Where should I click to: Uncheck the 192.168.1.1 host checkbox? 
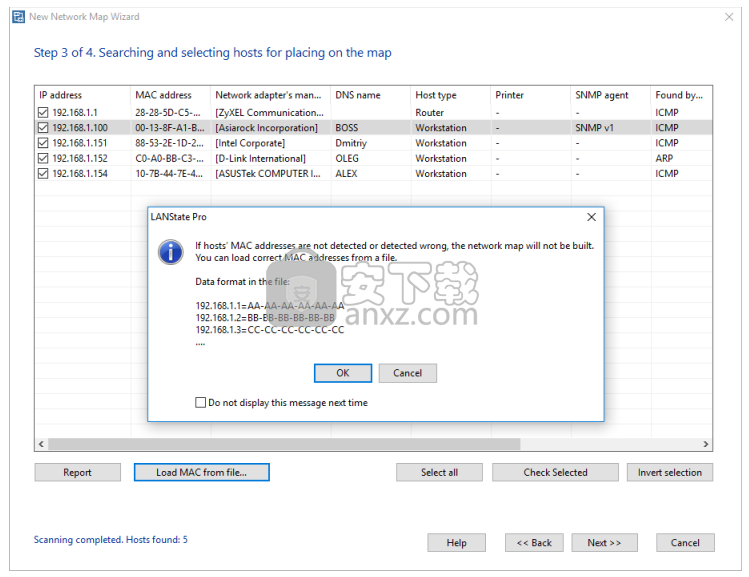pos(42,113)
